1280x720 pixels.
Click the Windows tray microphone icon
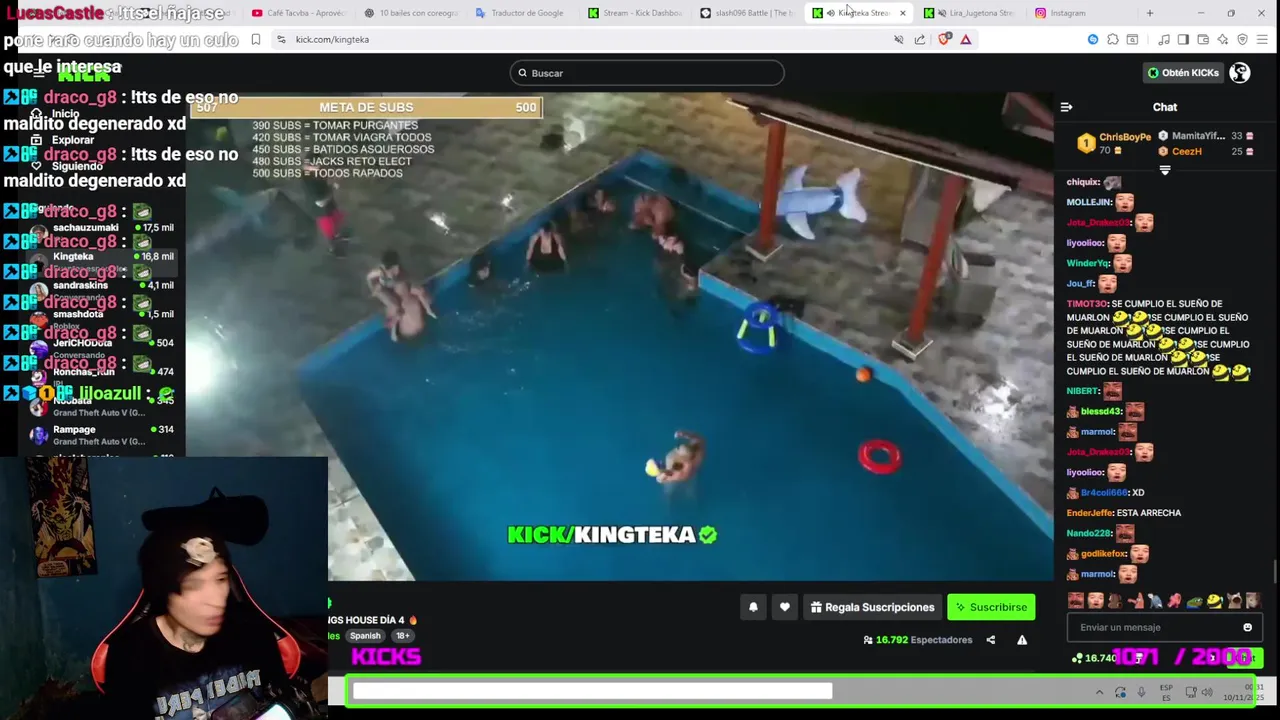pyautogui.click(x=1141, y=692)
